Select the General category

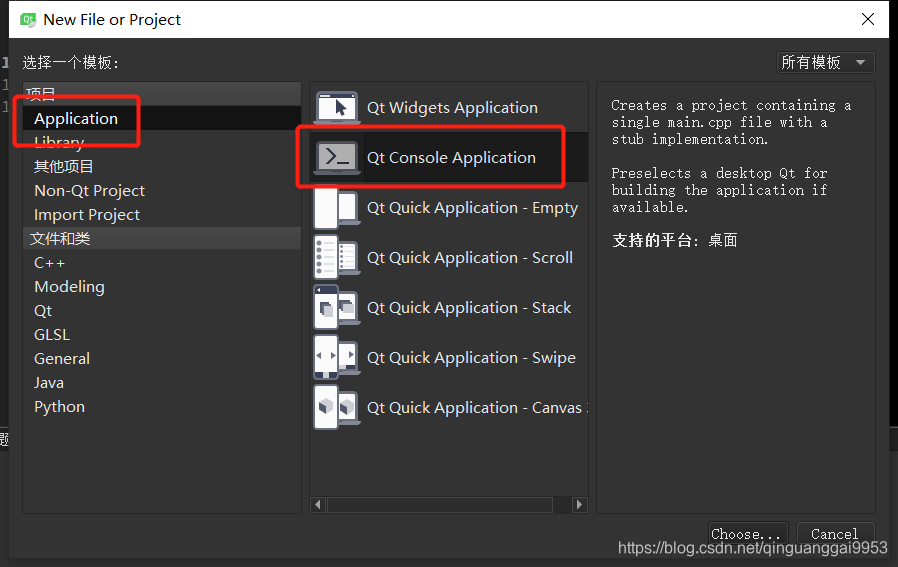coord(162,359)
